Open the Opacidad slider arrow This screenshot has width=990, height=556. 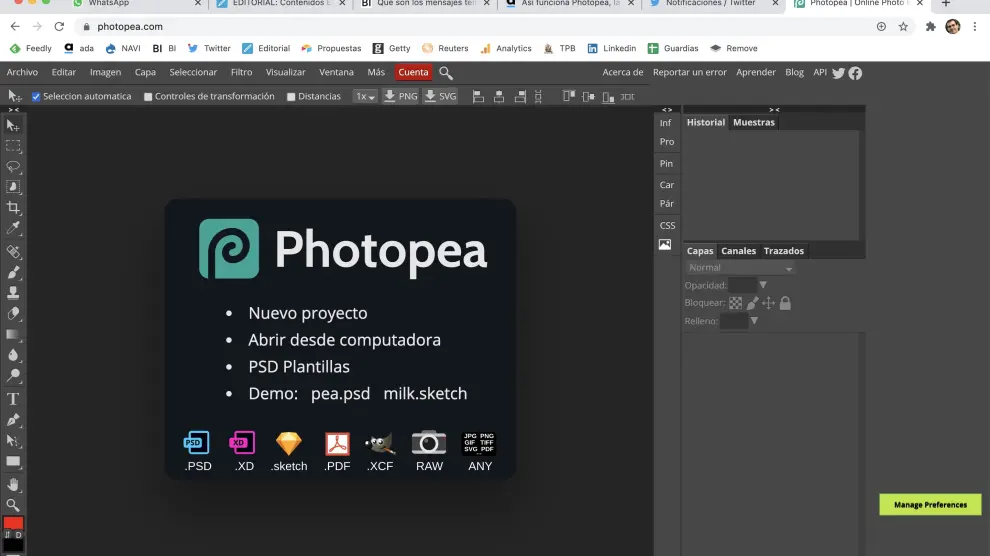763,285
